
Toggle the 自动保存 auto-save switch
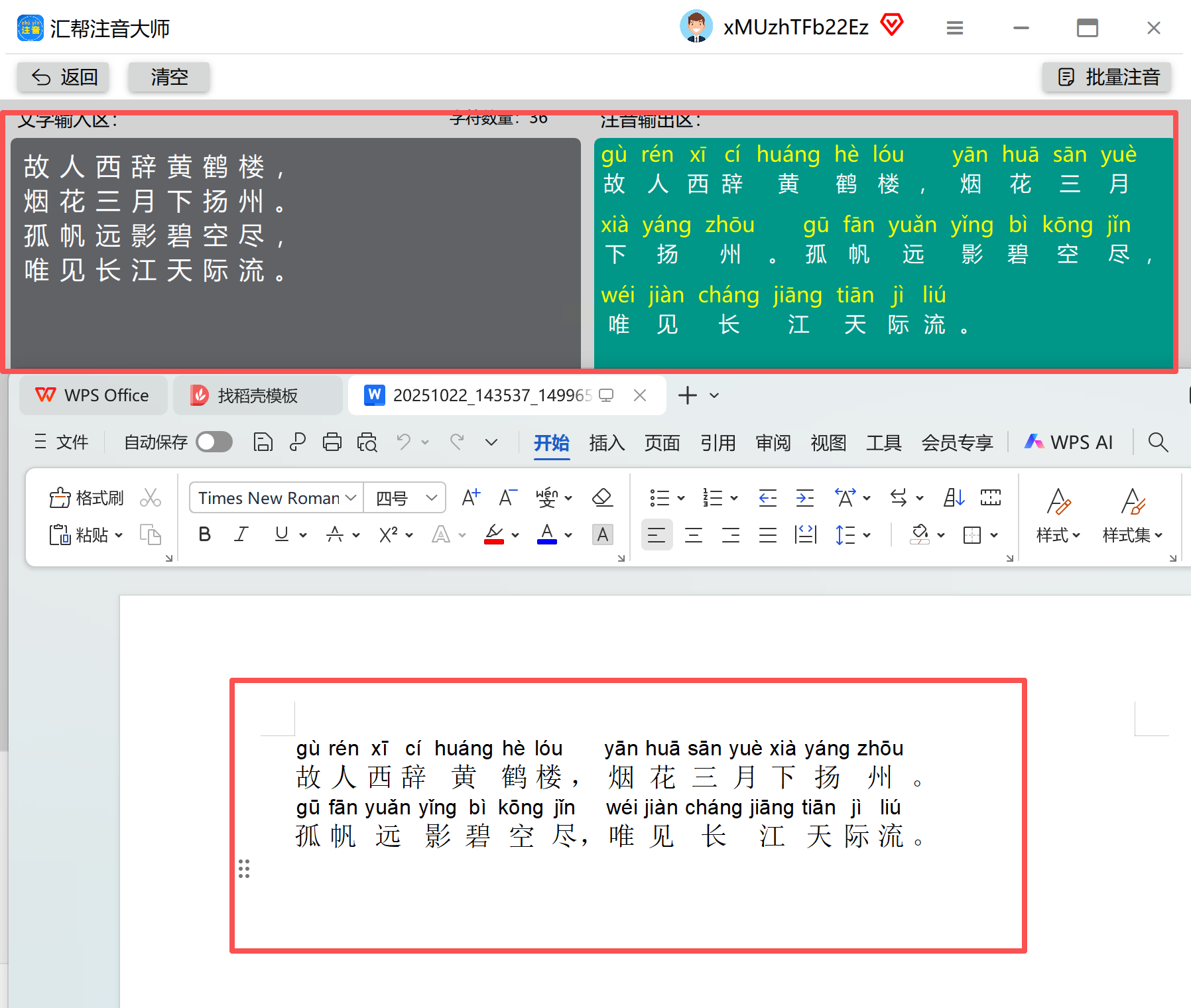click(214, 442)
